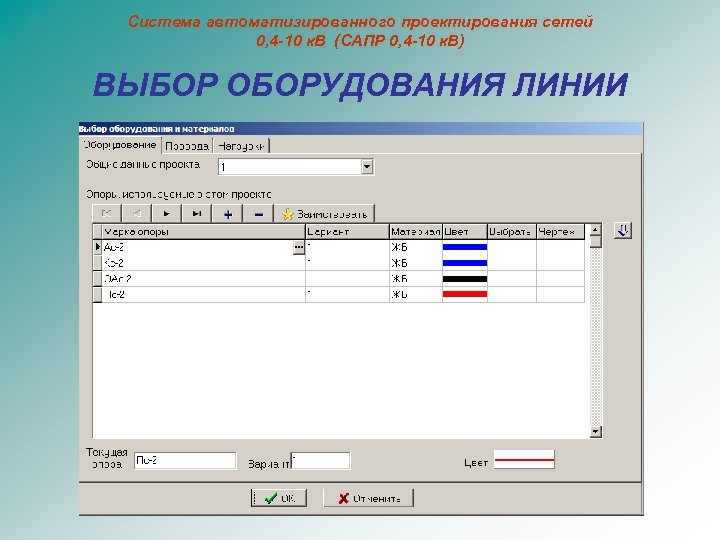Click the Цвет column header
Screen dimensions: 720x540
click(x=465, y=232)
